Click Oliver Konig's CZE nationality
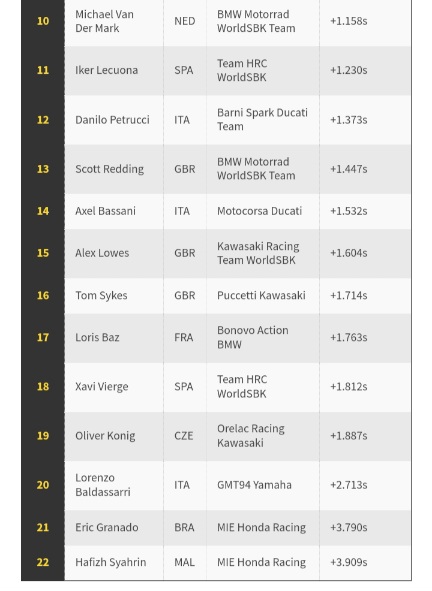 (x=184, y=436)
